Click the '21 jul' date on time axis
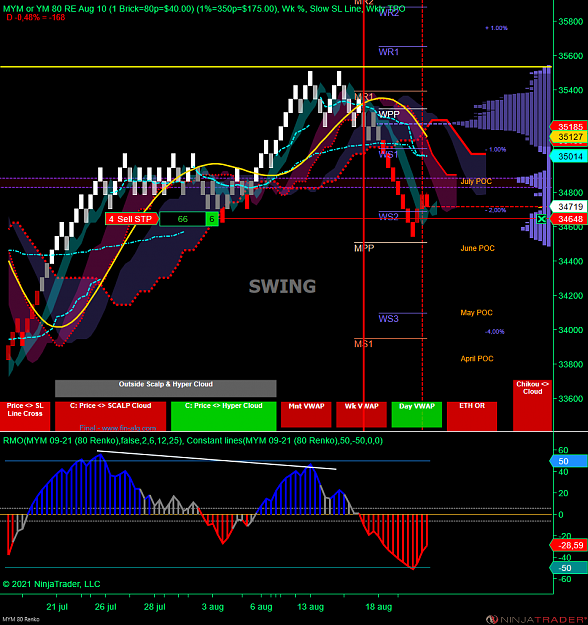 (x=57, y=607)
